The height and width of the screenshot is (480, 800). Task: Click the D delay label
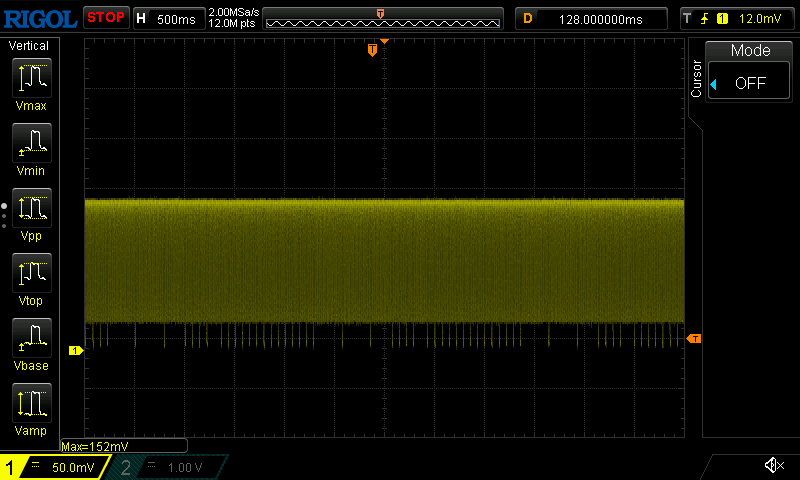coord(528,19)
